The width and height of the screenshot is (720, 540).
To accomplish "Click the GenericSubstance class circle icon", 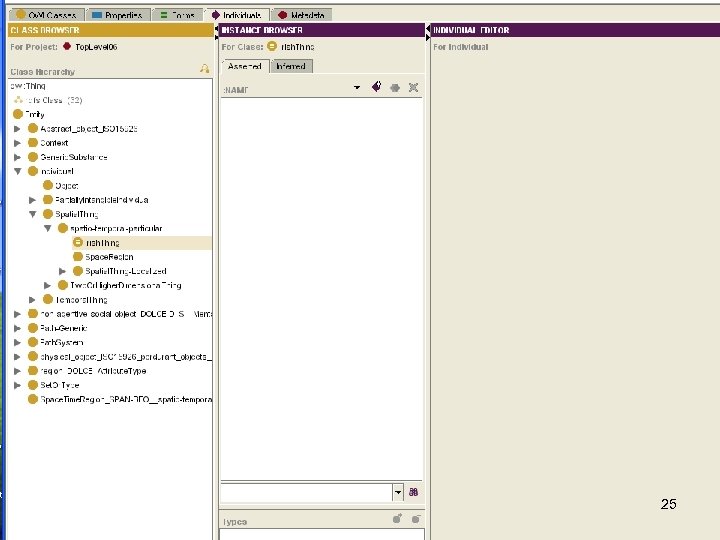I will pyautogui.click(x=33, y=157).
